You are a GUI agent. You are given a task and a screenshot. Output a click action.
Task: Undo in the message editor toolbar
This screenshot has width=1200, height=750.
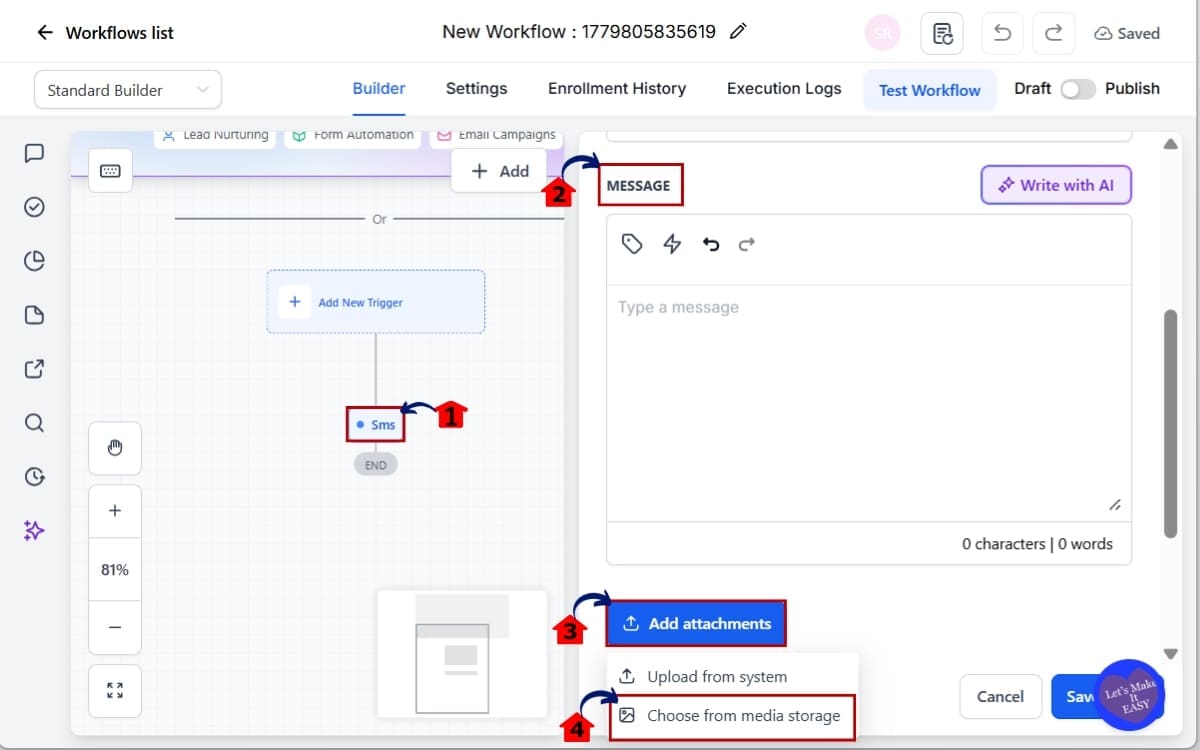pos(711,244)
